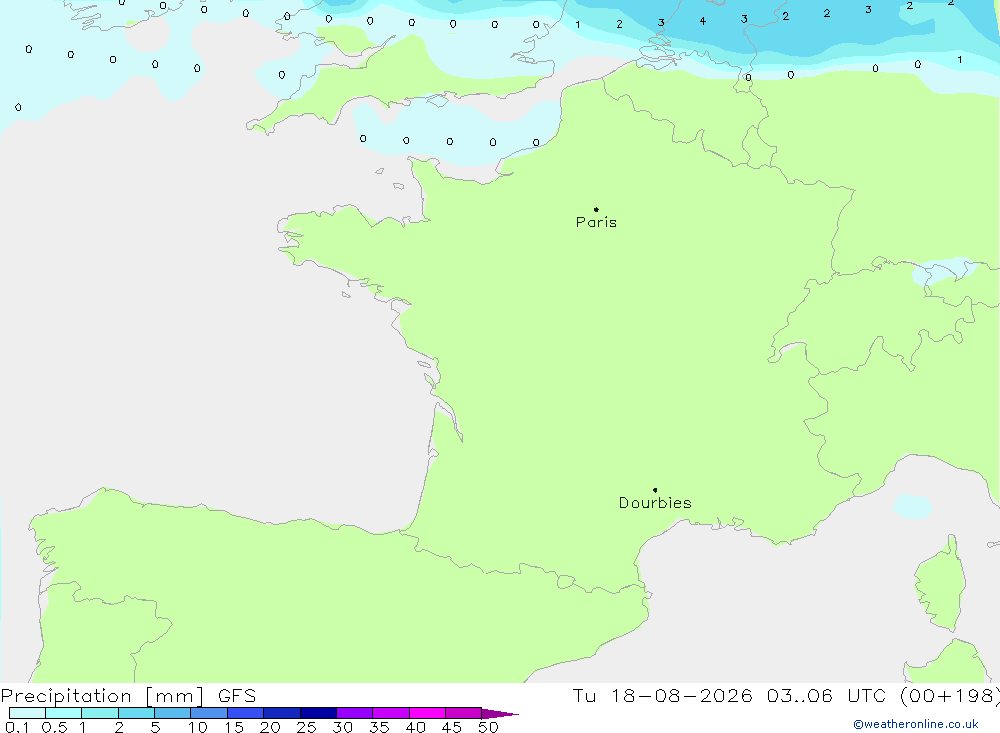The image size is (1000, 733).
Task: Click the Corsica island on the map
Action: tap(941, 584)
